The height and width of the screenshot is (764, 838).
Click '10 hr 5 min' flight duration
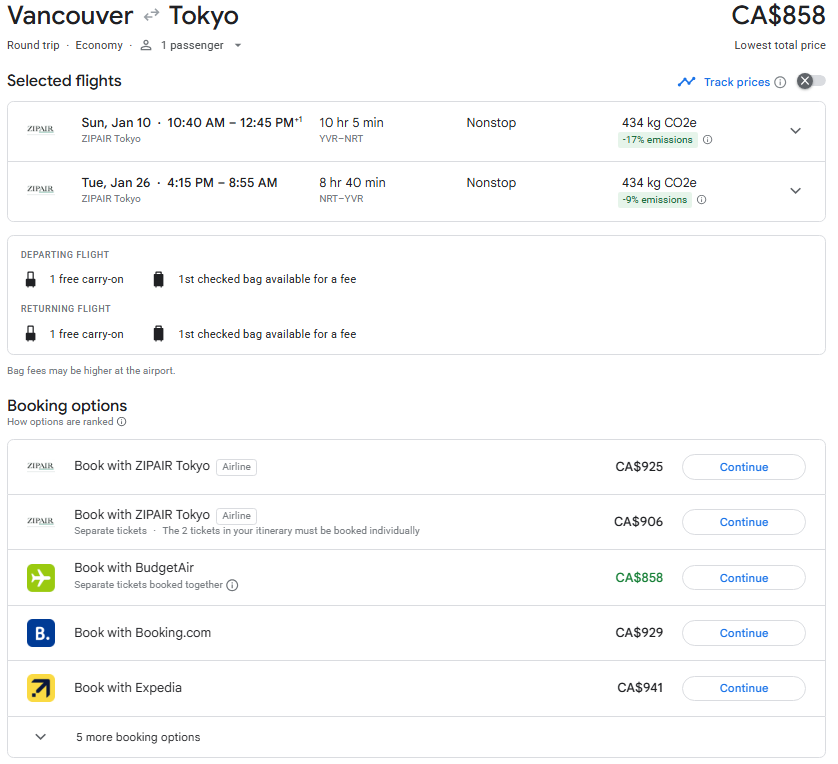(x=351, y=123)
